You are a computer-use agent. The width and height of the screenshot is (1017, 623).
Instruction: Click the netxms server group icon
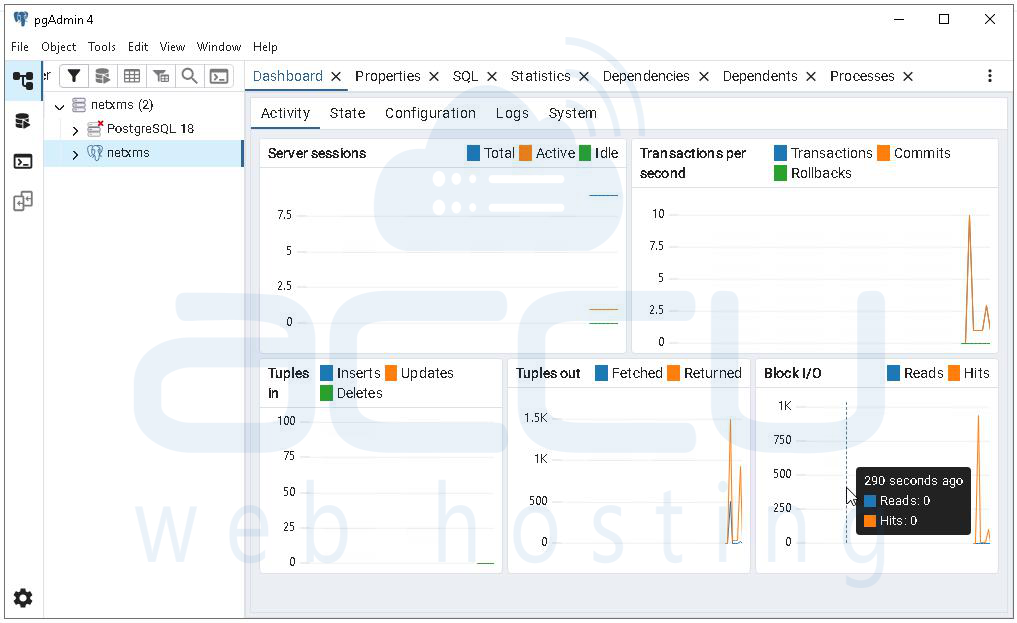pos(79,104)
